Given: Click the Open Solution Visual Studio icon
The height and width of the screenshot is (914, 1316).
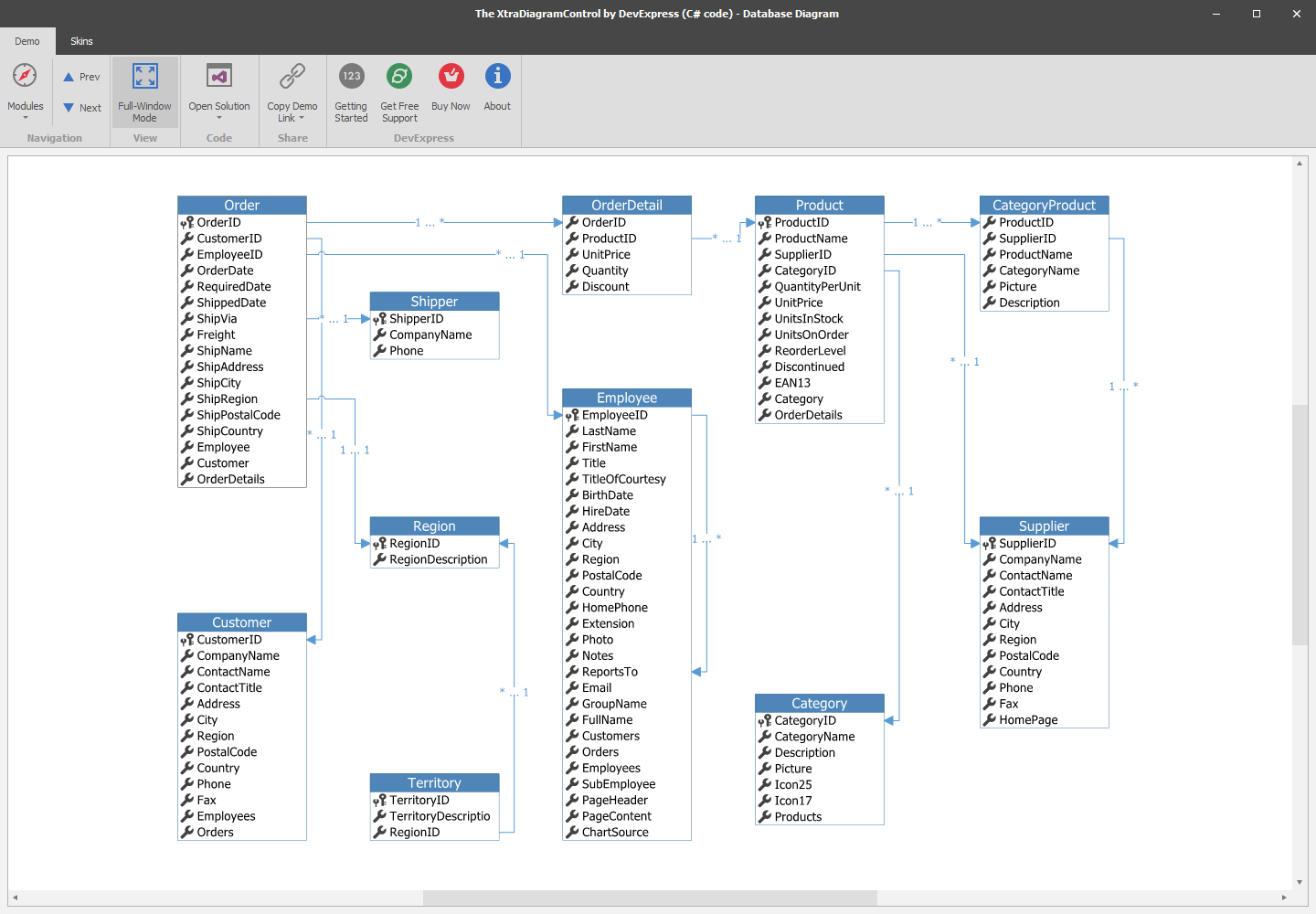Looking at the screenshot, I should click(219, 76).
